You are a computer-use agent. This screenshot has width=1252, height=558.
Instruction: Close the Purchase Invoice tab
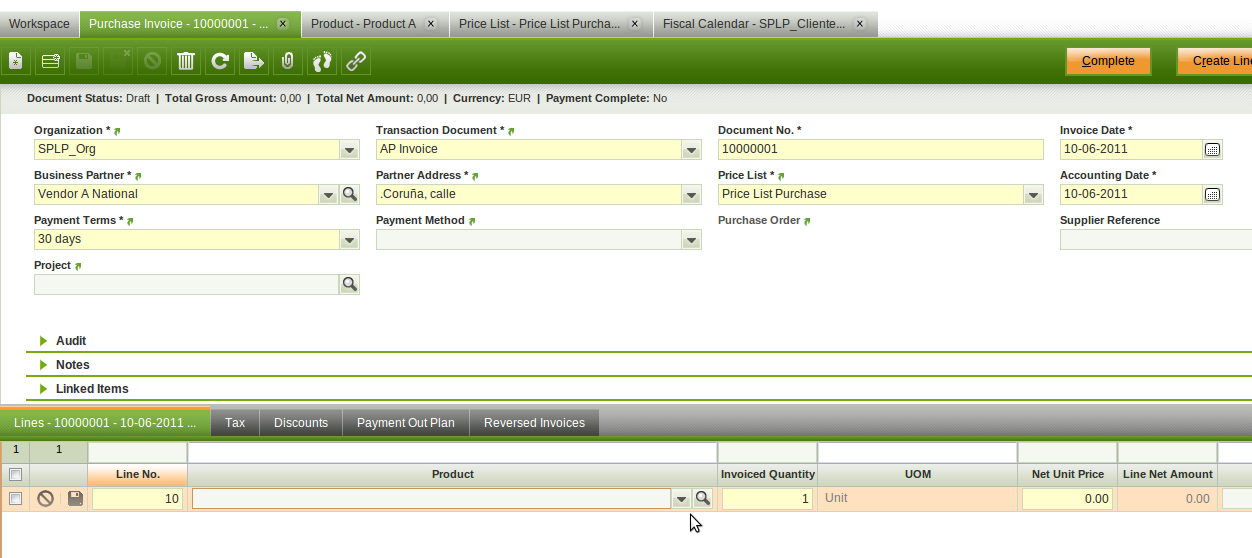pyautogui.click(x=283, y=24)
